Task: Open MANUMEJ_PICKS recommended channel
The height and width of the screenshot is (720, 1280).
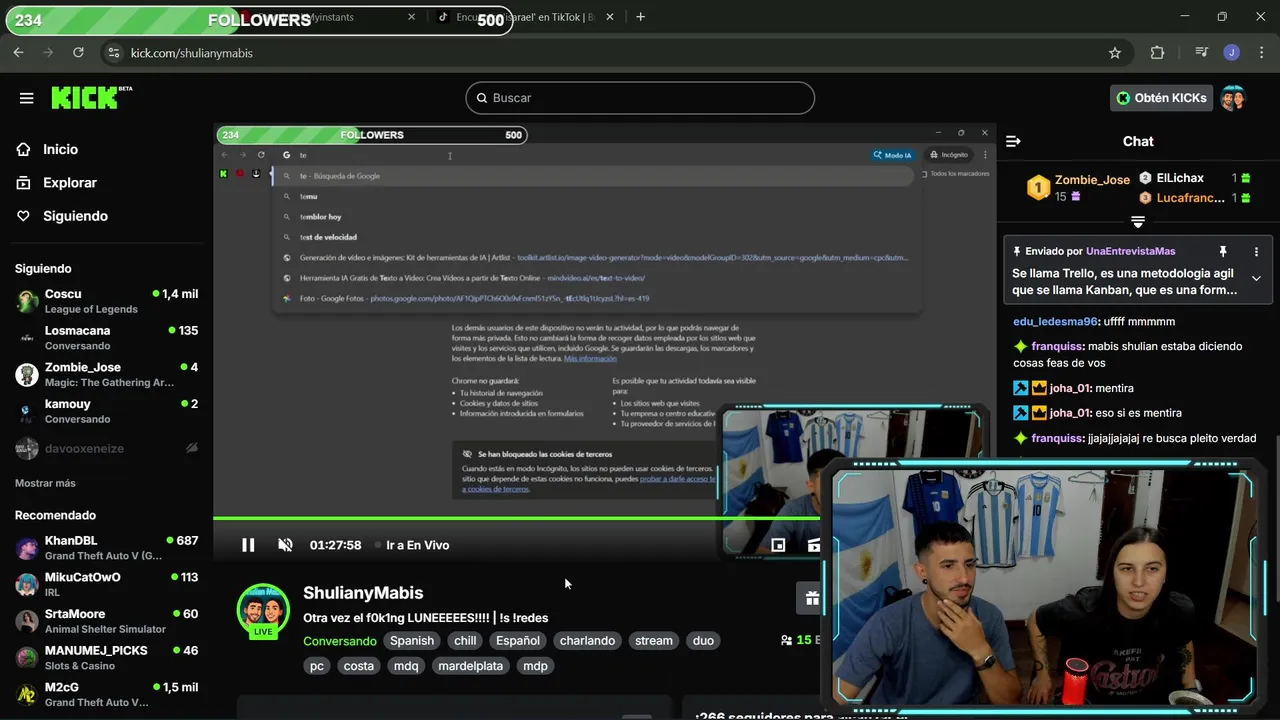Action: [x=106, y=658]
